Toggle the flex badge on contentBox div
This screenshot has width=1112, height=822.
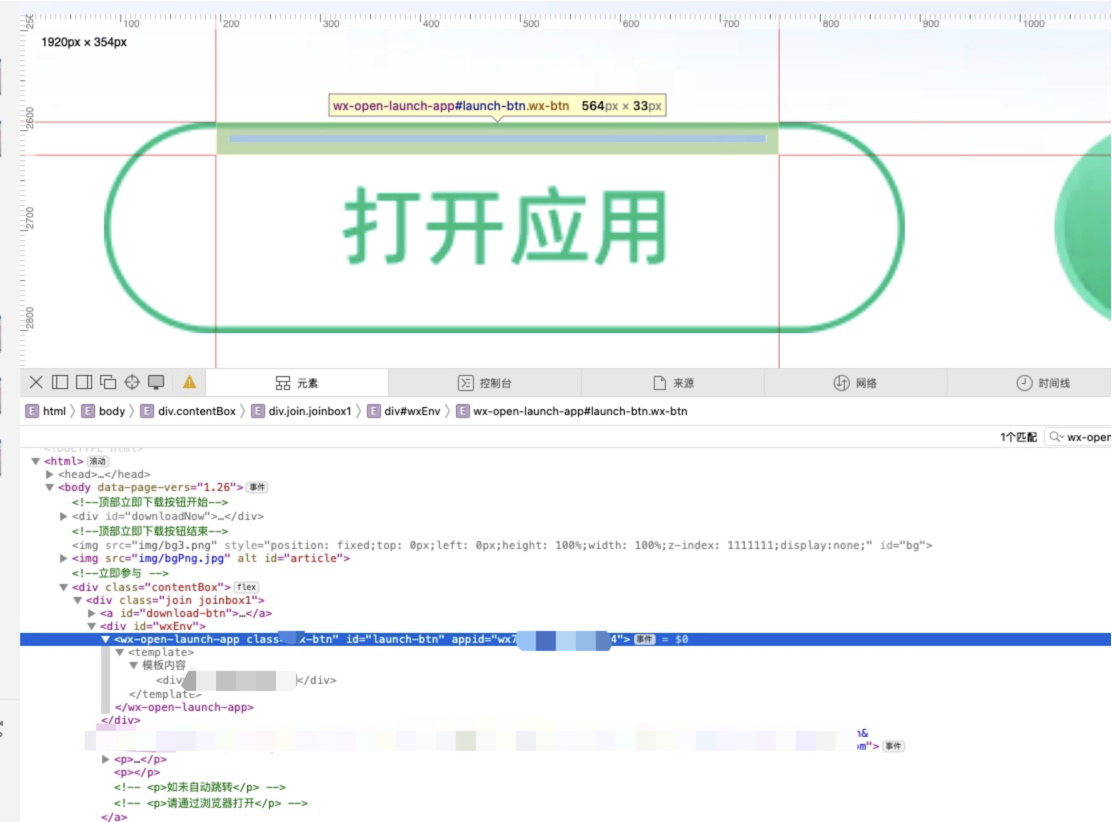tap(247, 587)
